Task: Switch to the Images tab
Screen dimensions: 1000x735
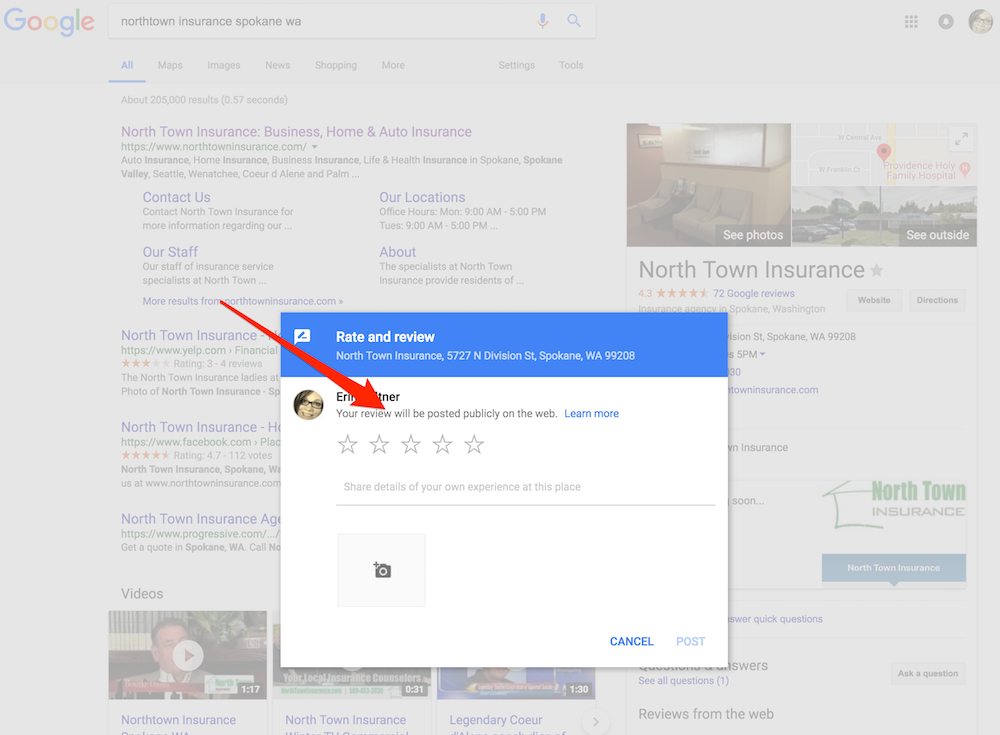Action: click(x=224, y=65)
